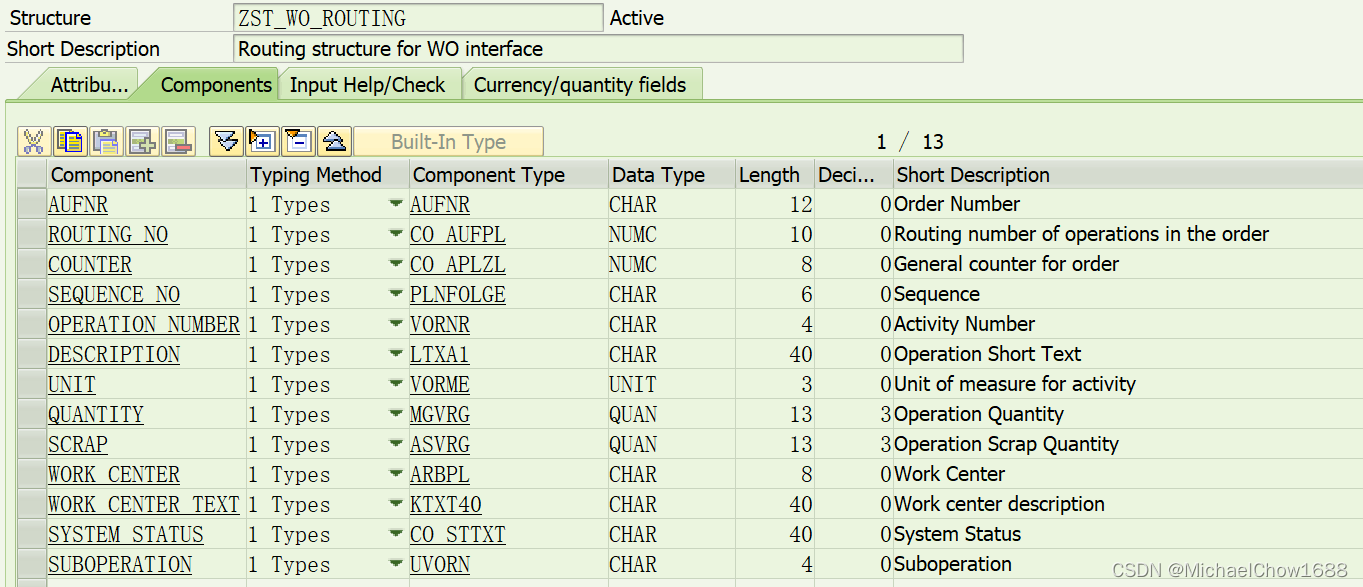
Task: Open the Typing Method dropdown for DESCRIPTION
Action: pos(397,354)
